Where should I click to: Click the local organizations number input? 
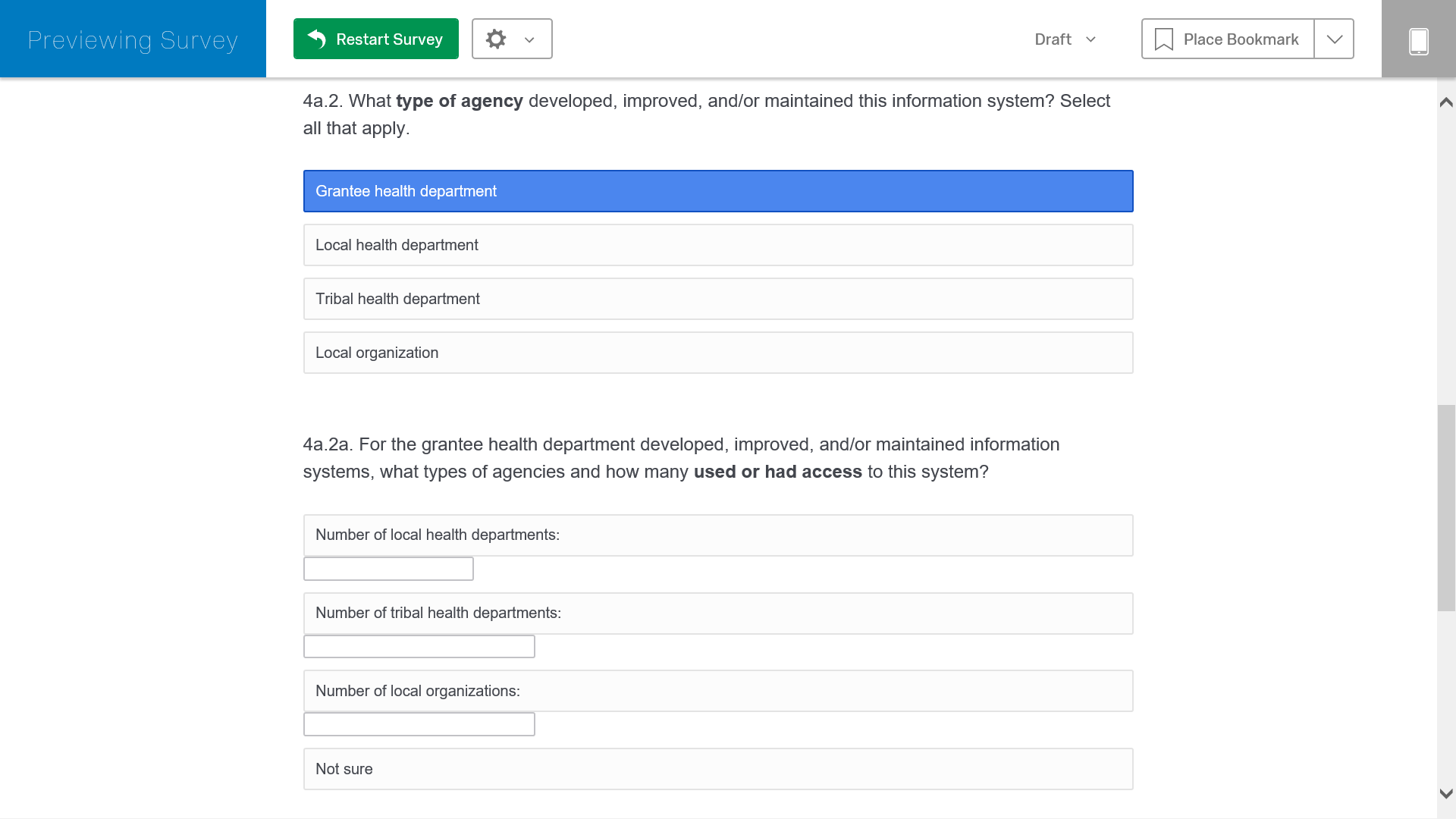pos(419,724)
